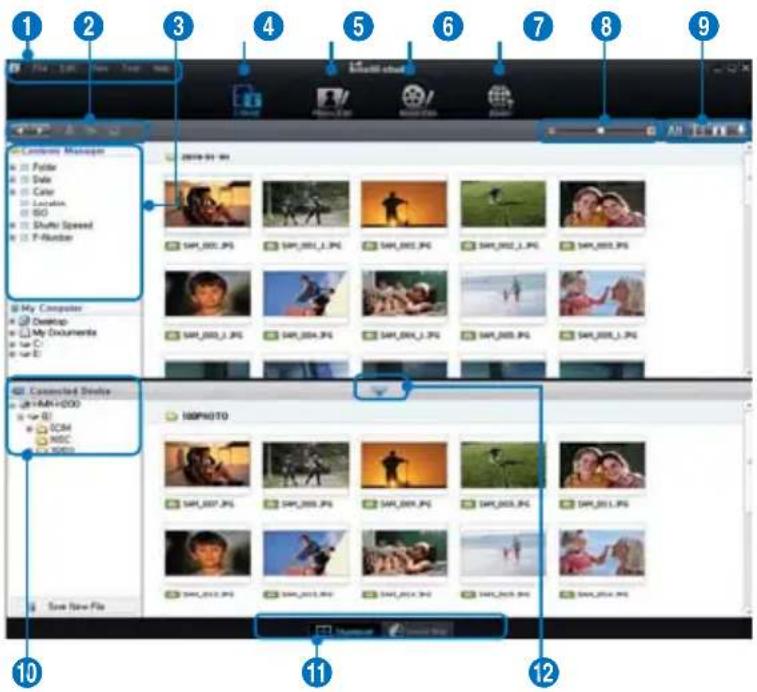
Task: Click the MISC folder icon
Action: click(42, 439)
